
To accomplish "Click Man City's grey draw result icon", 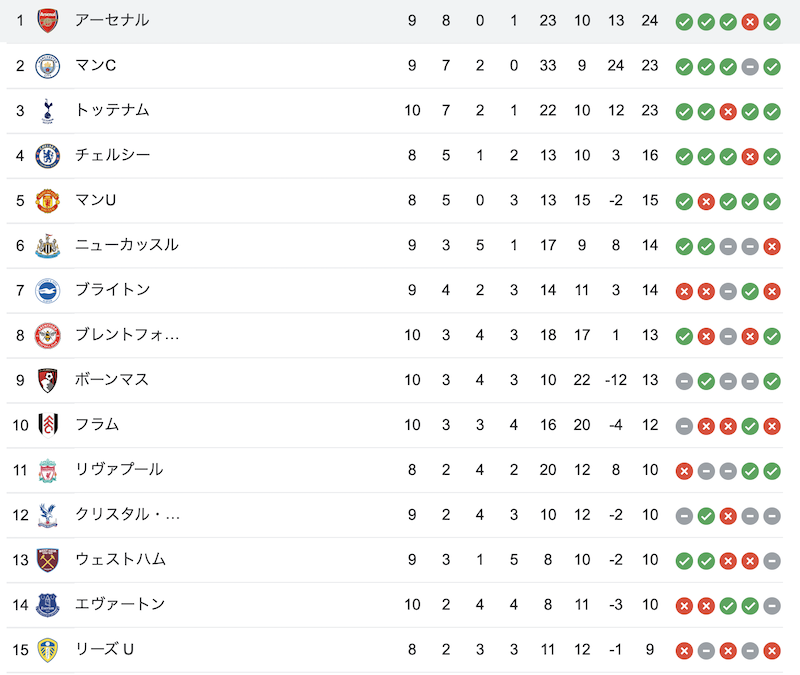I will coord(750,67).
